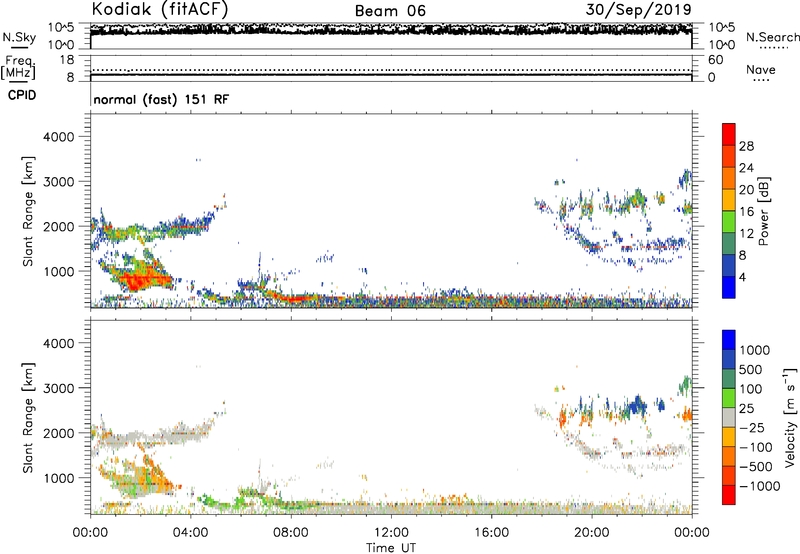
Task: Click the "4" label on power colorbar
Action: (x=742, y=277)
